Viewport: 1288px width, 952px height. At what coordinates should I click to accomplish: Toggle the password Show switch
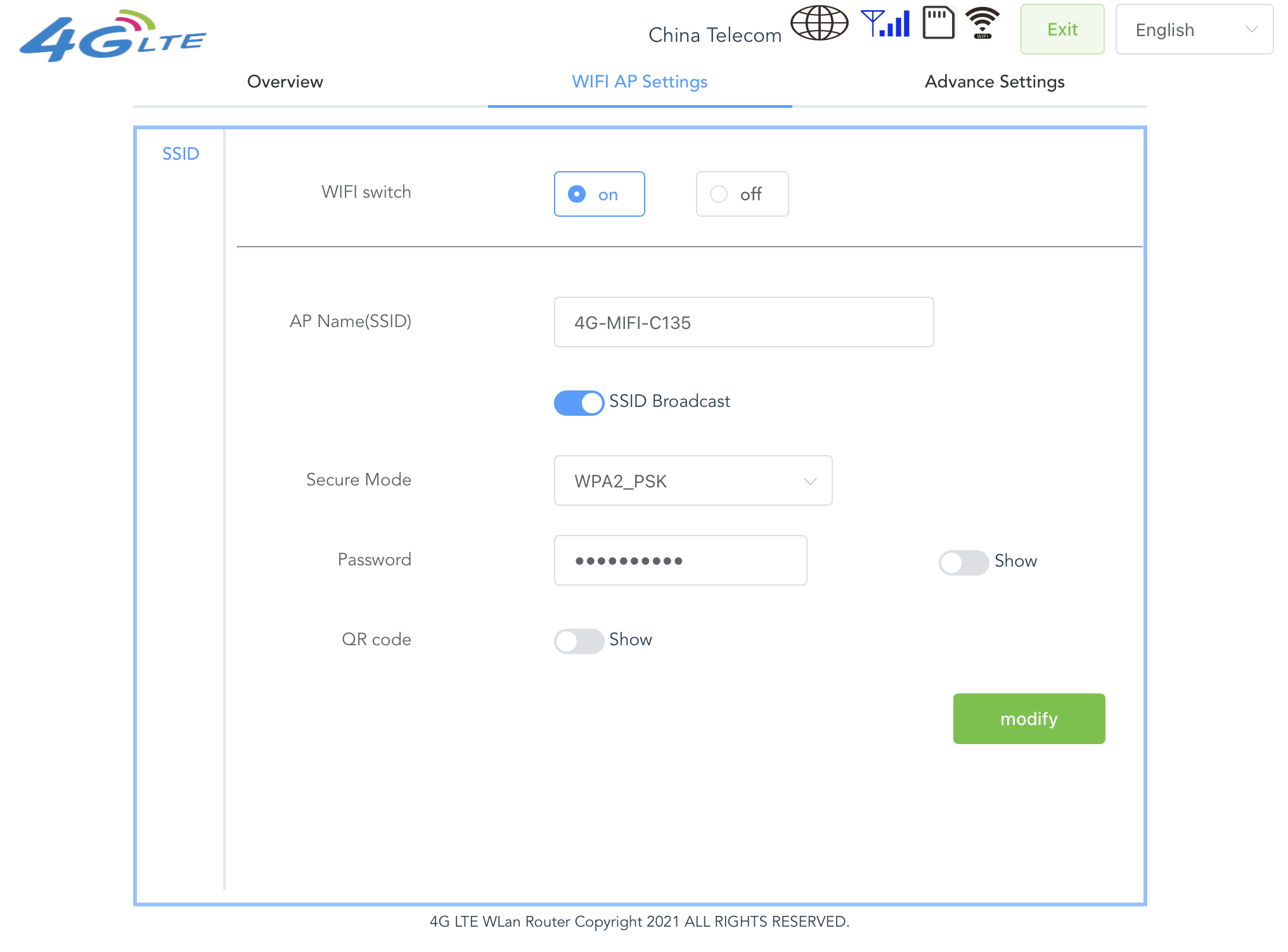tap(963, 562)
